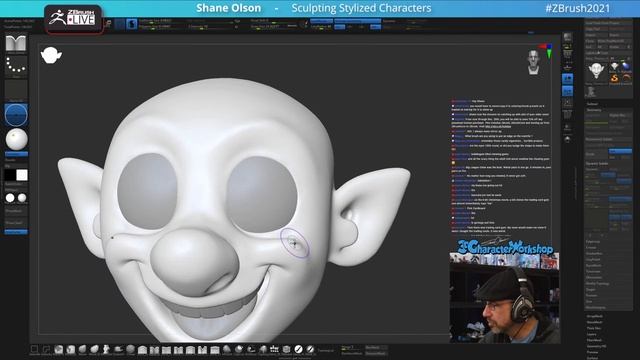Expand the DynaMesh section
640x360 pixels.
click(x=594, y=265)
